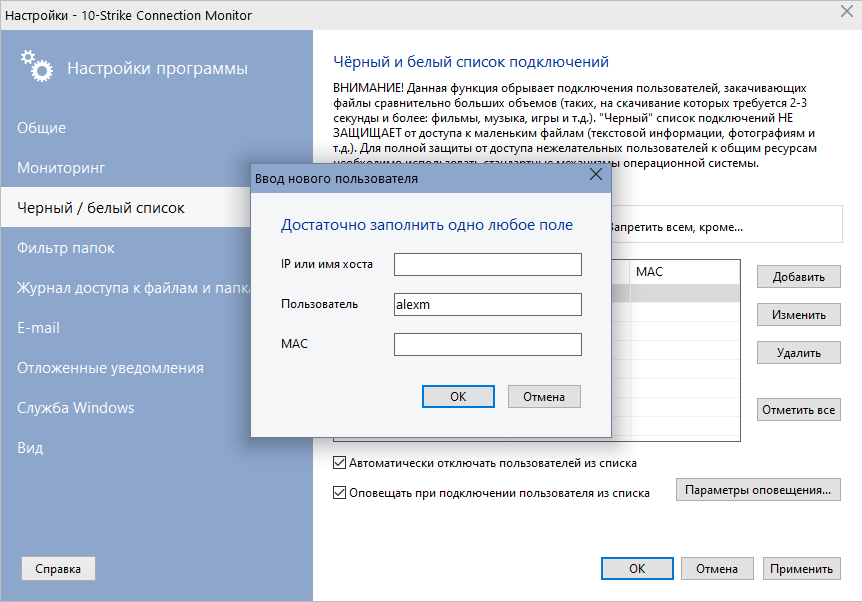862x602 pixels.
Task: Click Отмена in the Настройки window
Action: 717,568
